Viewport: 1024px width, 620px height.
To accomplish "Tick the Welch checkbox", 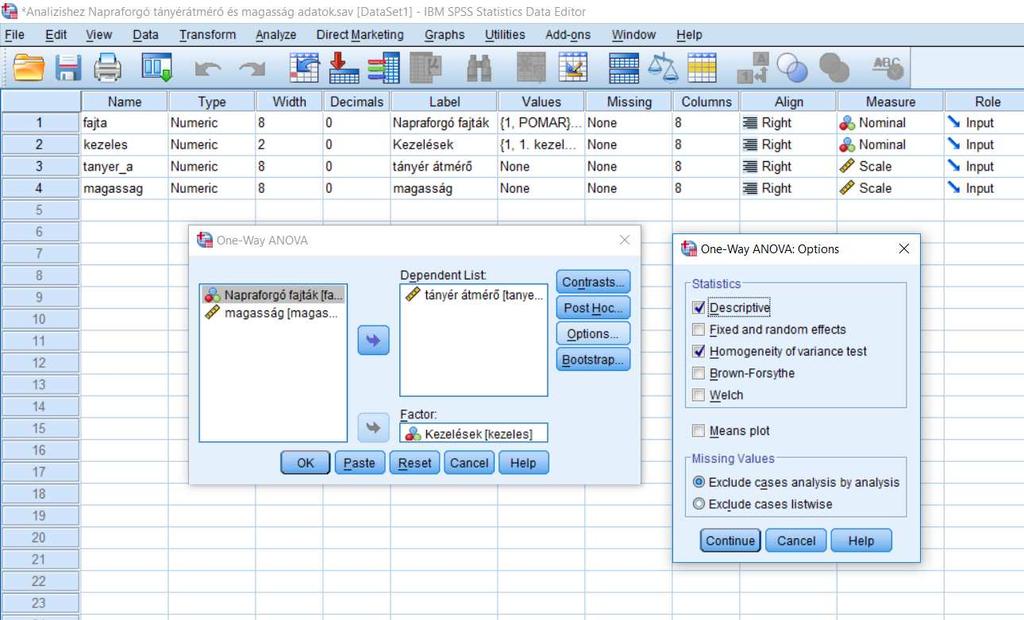I will point(699,395).
